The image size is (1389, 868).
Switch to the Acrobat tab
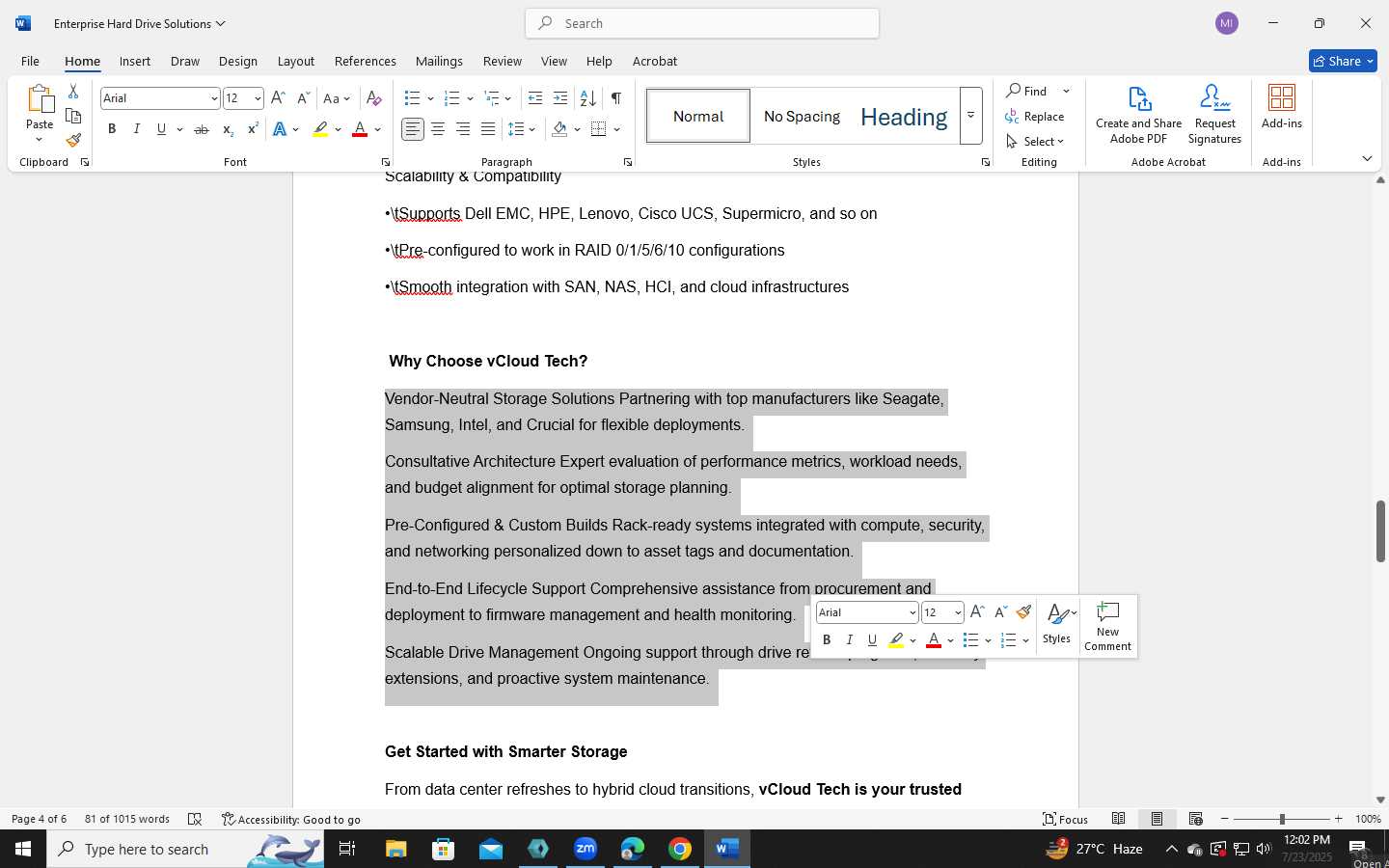[655, 61]
